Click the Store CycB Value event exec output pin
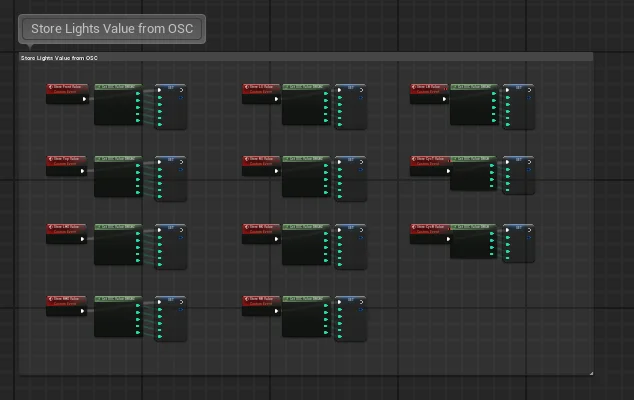Screen dimensions: 634x400 [x=448, y=239]
